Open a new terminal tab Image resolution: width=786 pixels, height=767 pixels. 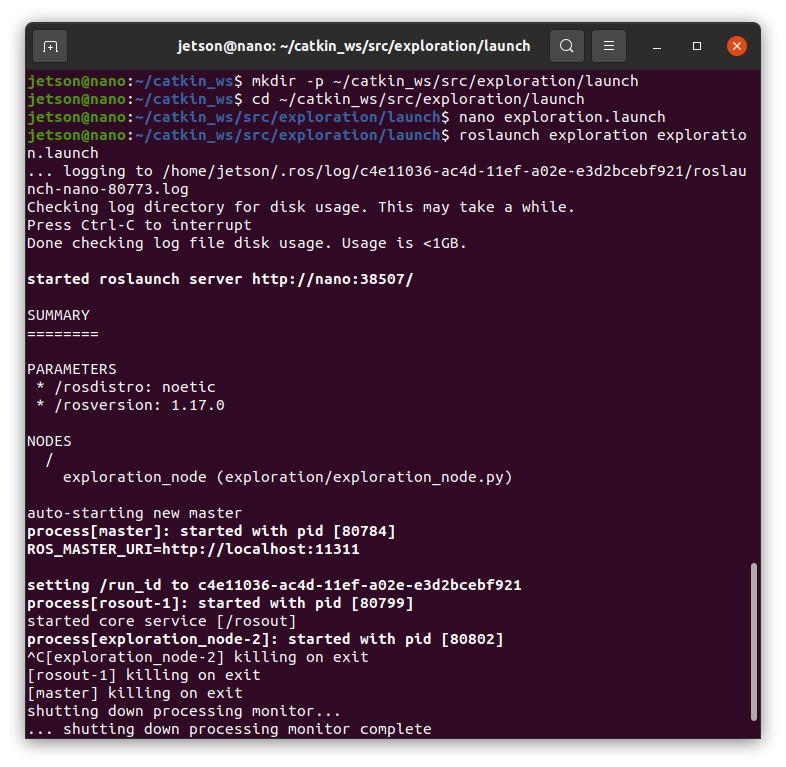pyautogui.click(x=50, y=46)
